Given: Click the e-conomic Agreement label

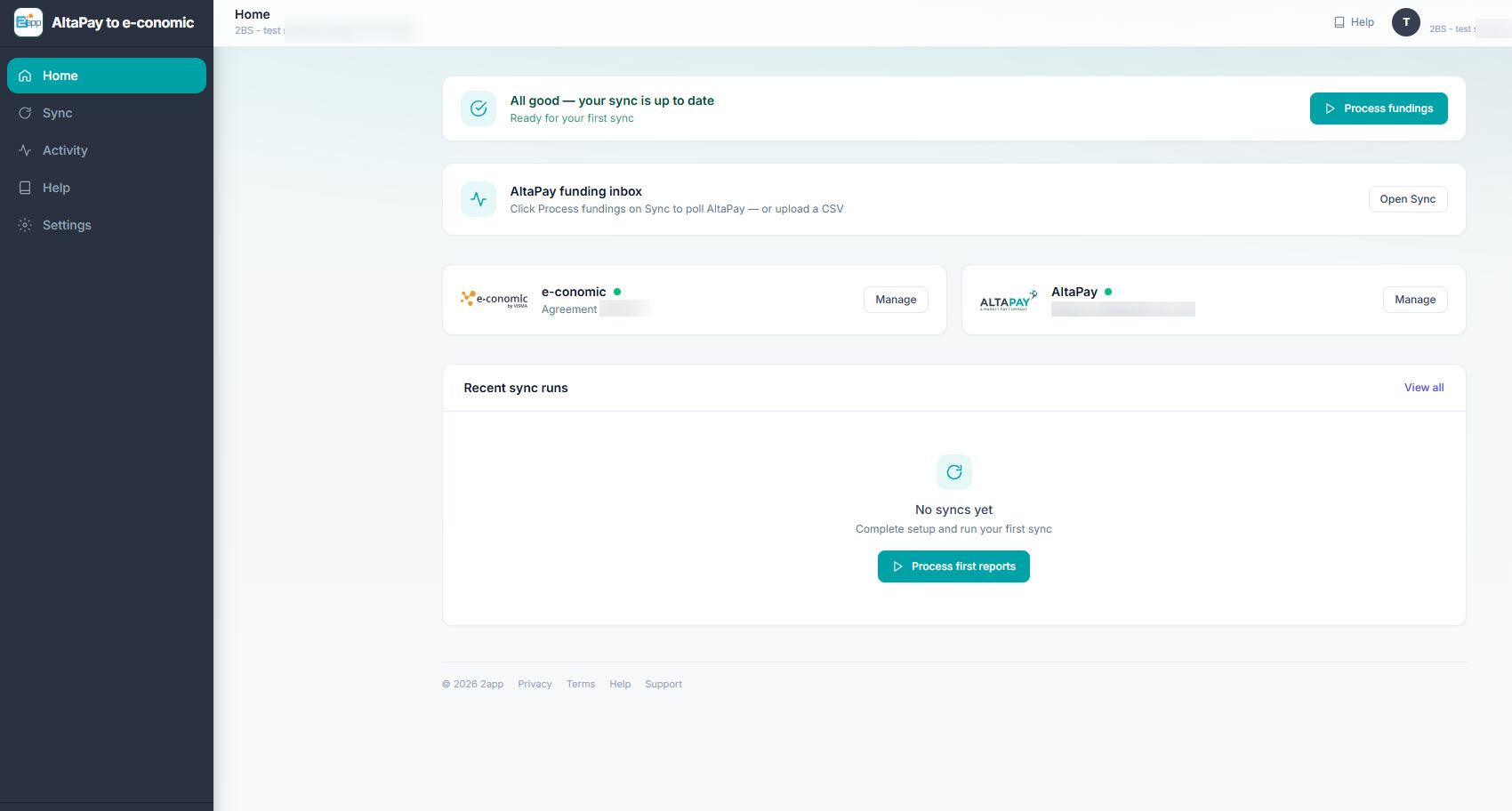Looking at the screenshot, I should tap(569, 309).
